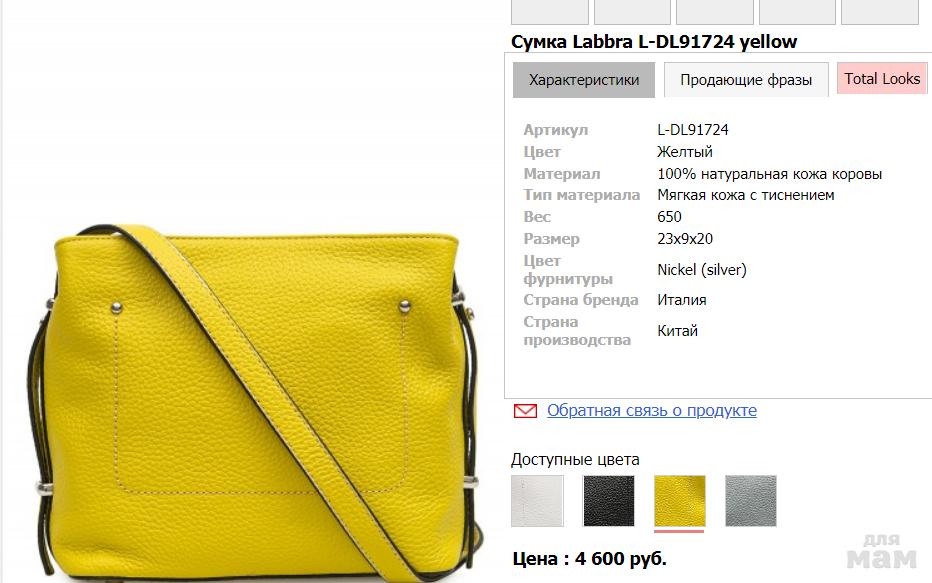Screen dimensions: 932x583
Task: Select the white color swatch
Action: click(x=537, y=501)
